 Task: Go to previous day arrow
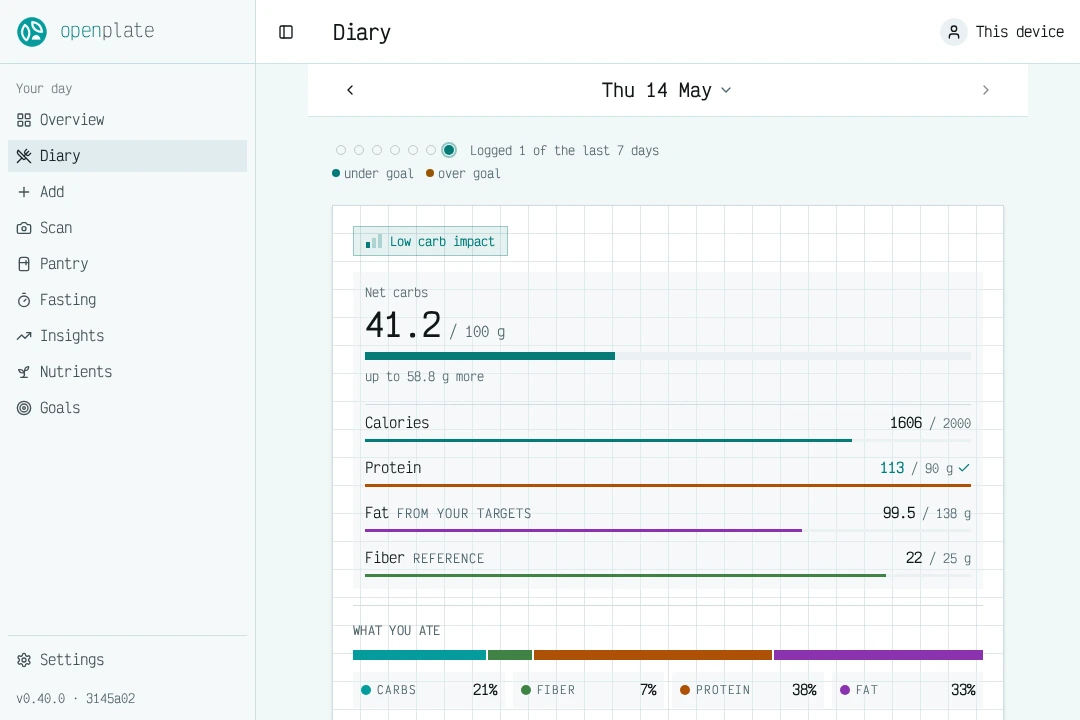pos(350,90)
